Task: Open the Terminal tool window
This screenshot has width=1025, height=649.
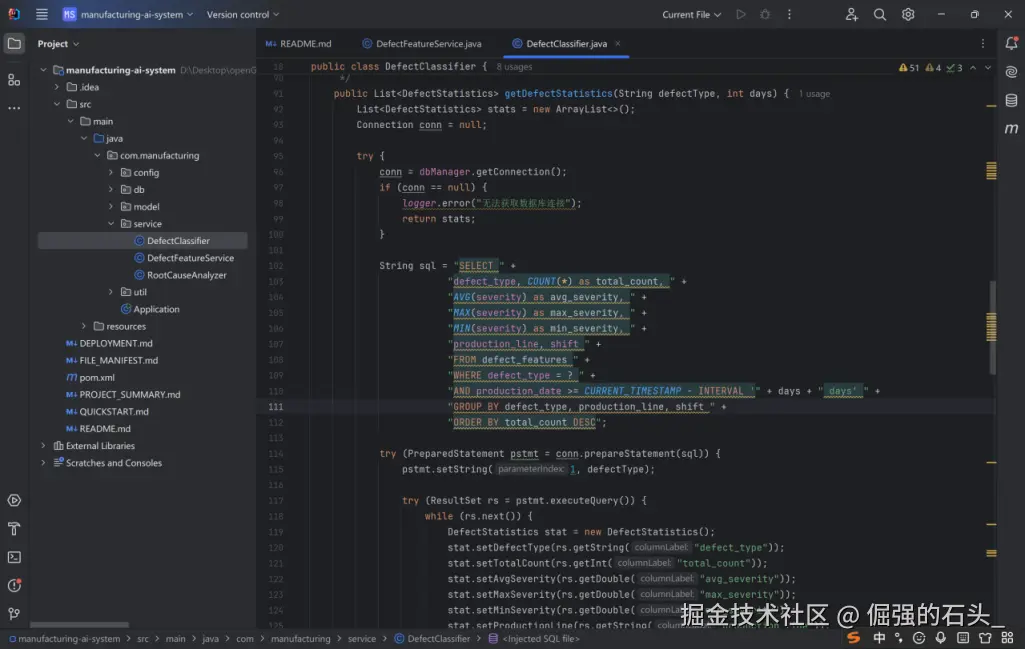Action: tap(14, 557)
